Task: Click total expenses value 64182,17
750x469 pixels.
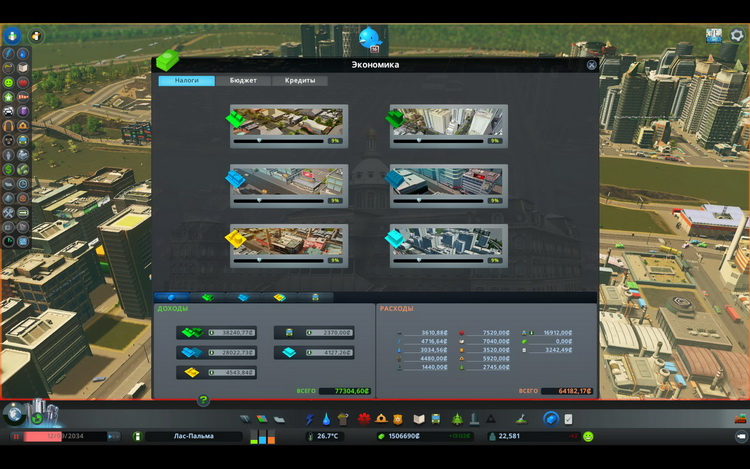Action: pyautogui.click(x=568, y=391)
